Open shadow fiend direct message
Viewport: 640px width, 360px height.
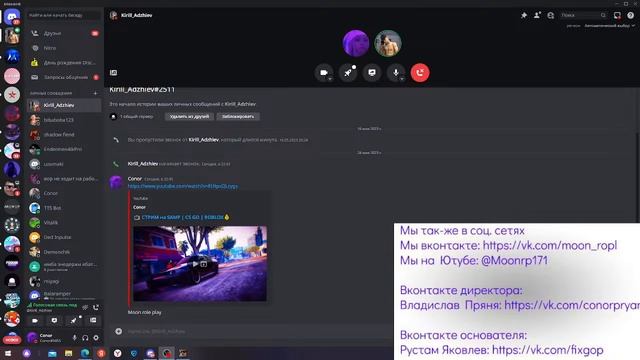tap(64, 134)
